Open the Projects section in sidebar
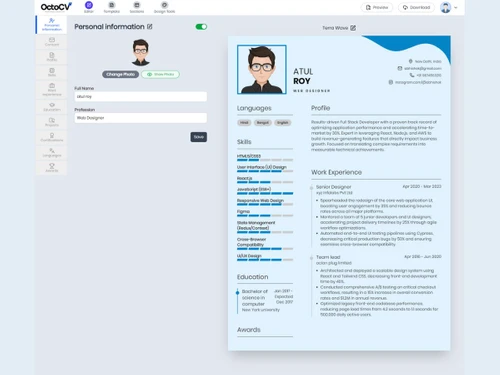The image size is (500, 375). [52, 122]
